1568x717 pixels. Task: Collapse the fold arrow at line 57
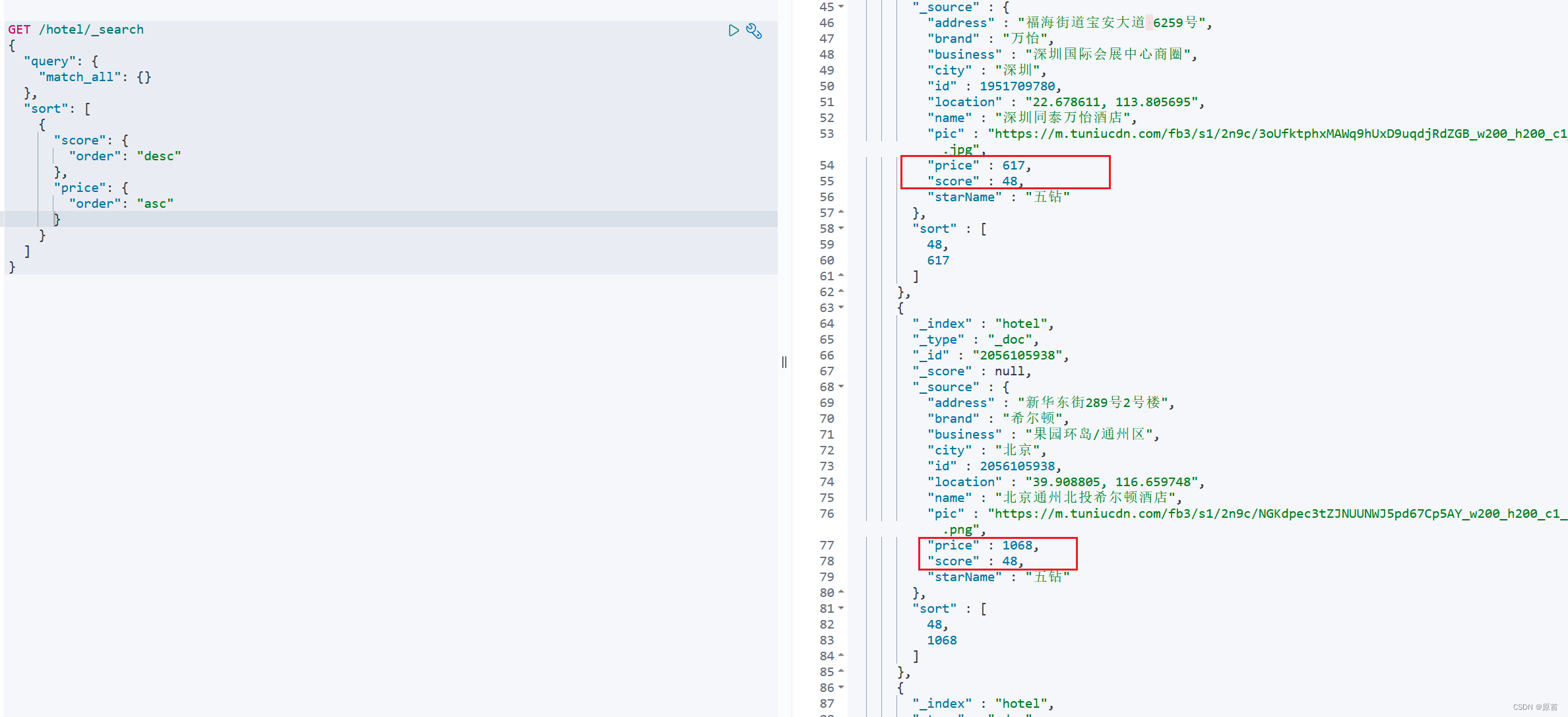pos(841,212)
